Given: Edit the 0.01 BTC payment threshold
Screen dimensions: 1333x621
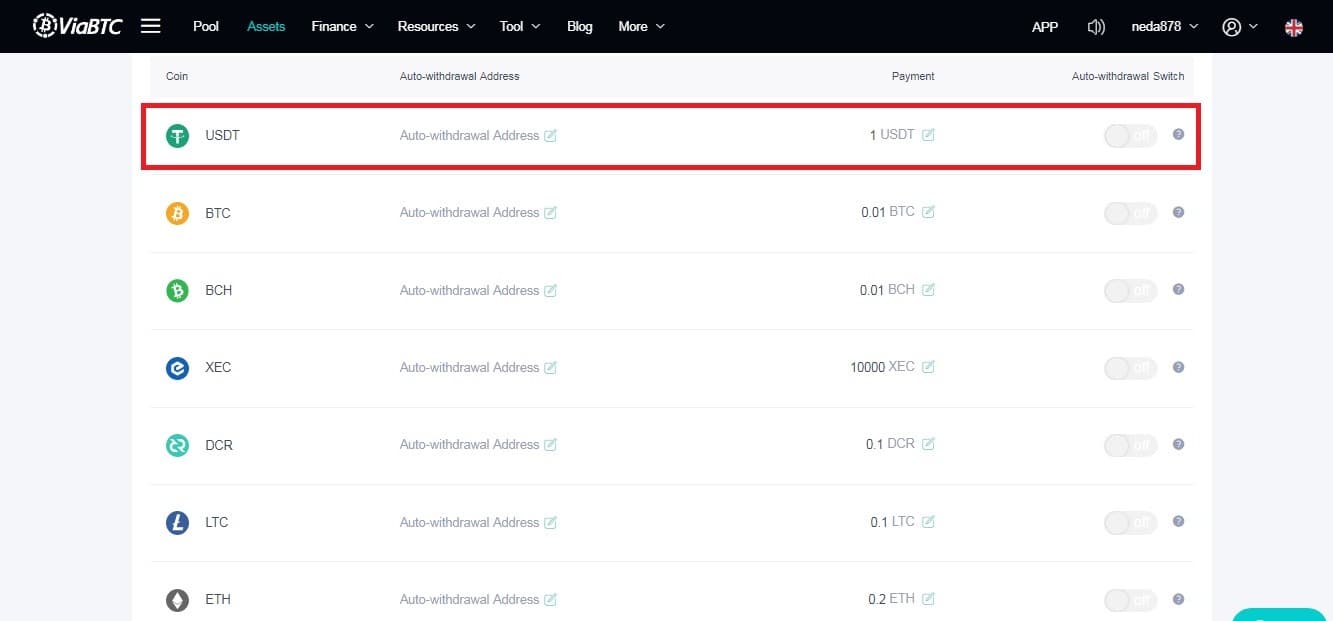Looking at the screenshot, I should [928, 212].
